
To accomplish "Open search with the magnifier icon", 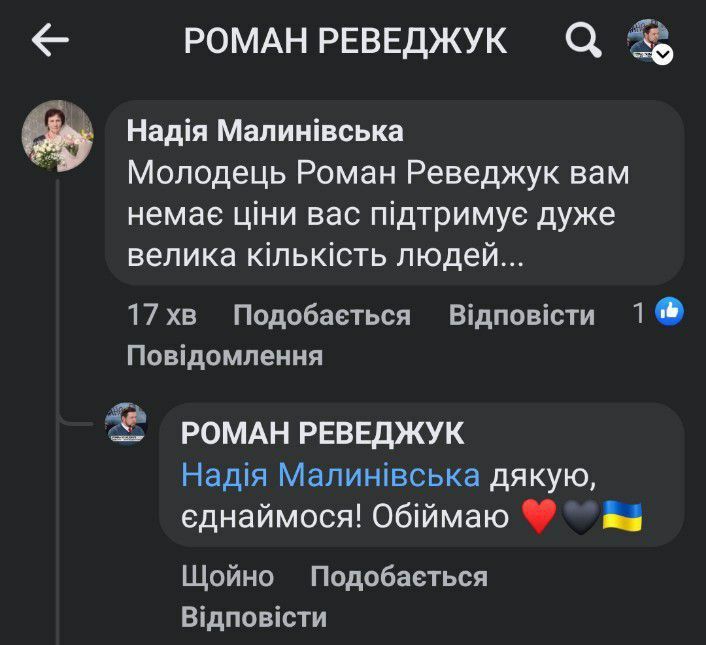I will pos(583,41).
